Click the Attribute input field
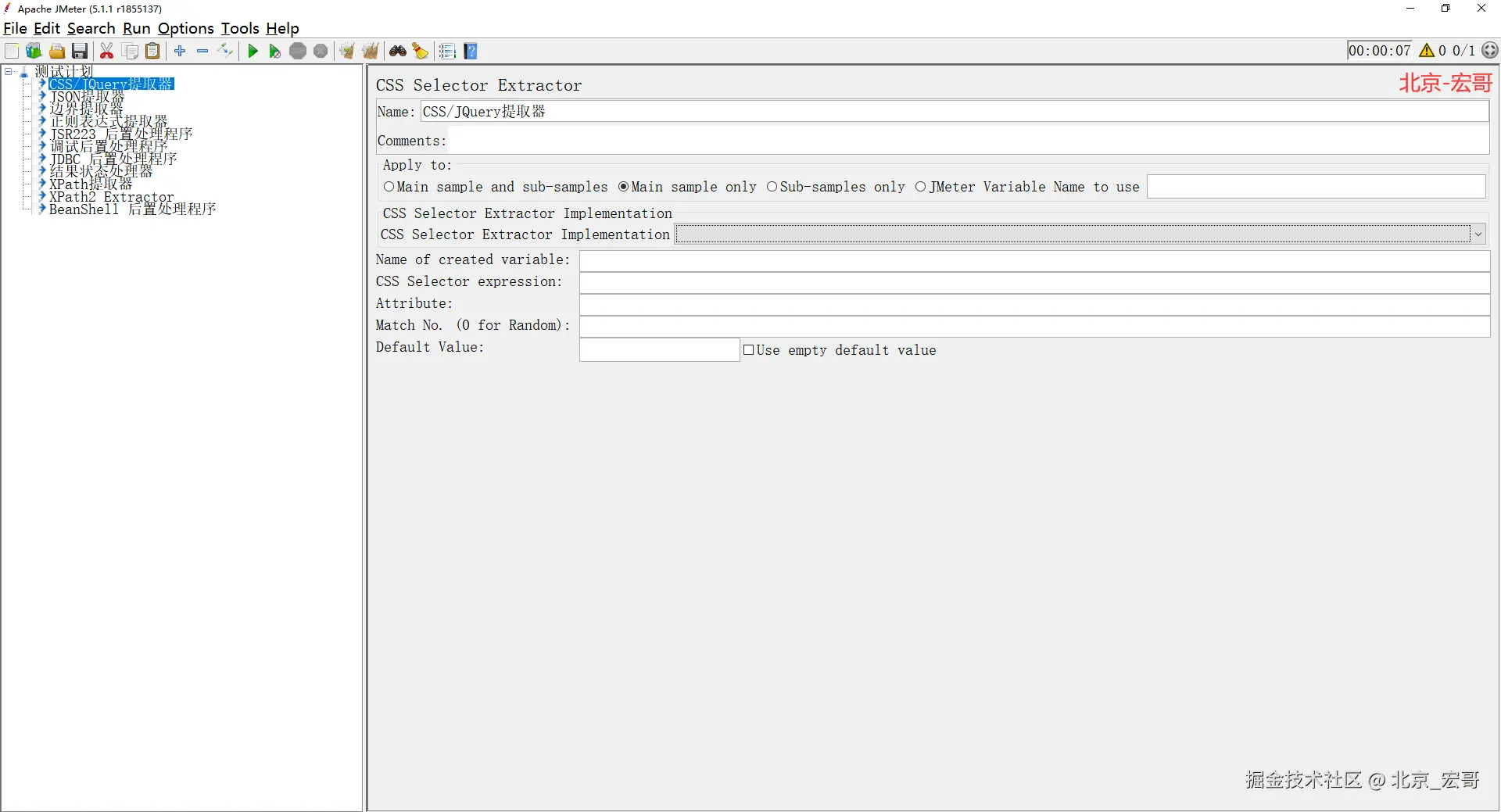The width and height of the screenshot is (1501, 812). 1034,304
